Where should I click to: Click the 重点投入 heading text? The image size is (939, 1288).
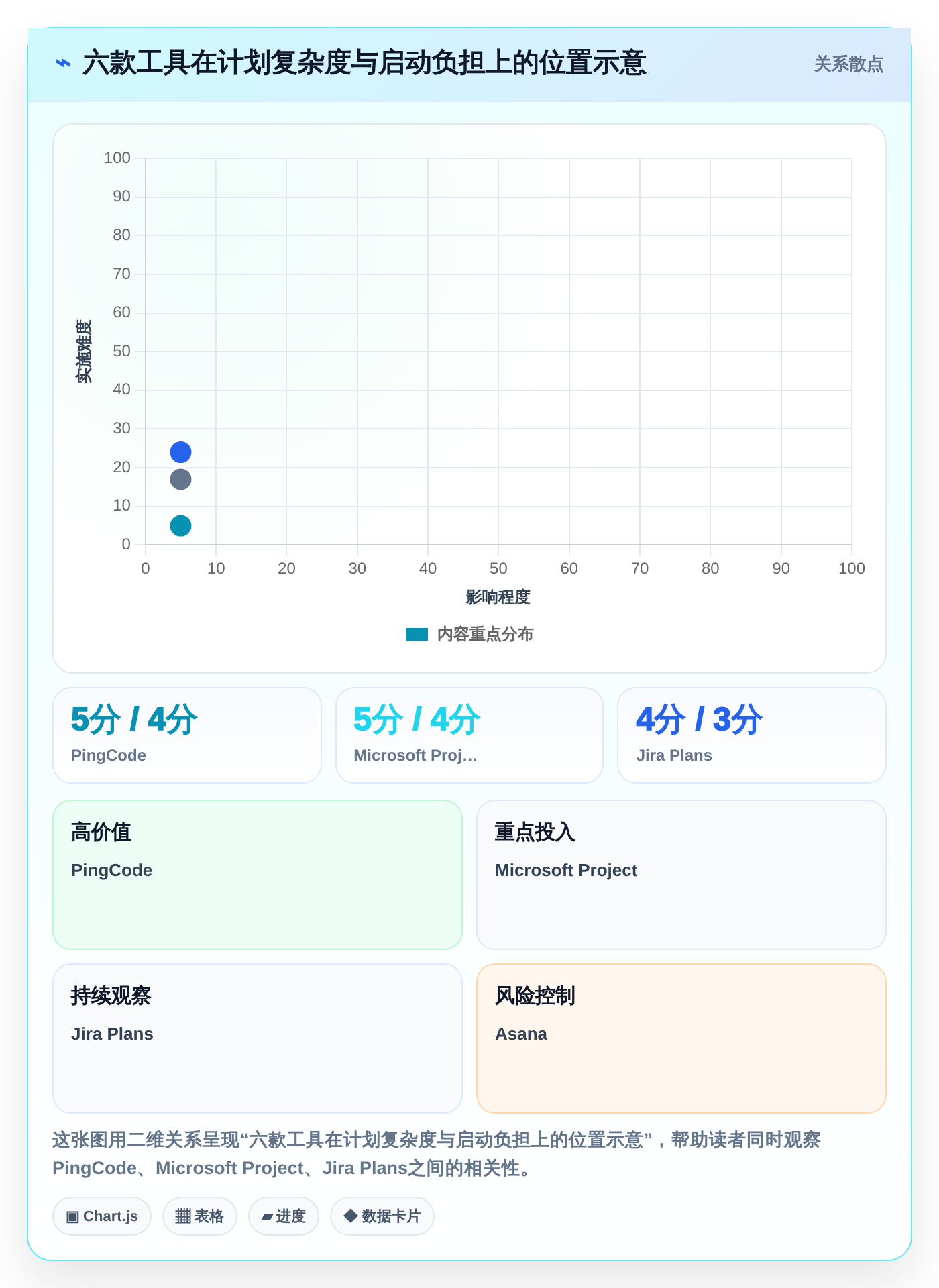[535, 832]
